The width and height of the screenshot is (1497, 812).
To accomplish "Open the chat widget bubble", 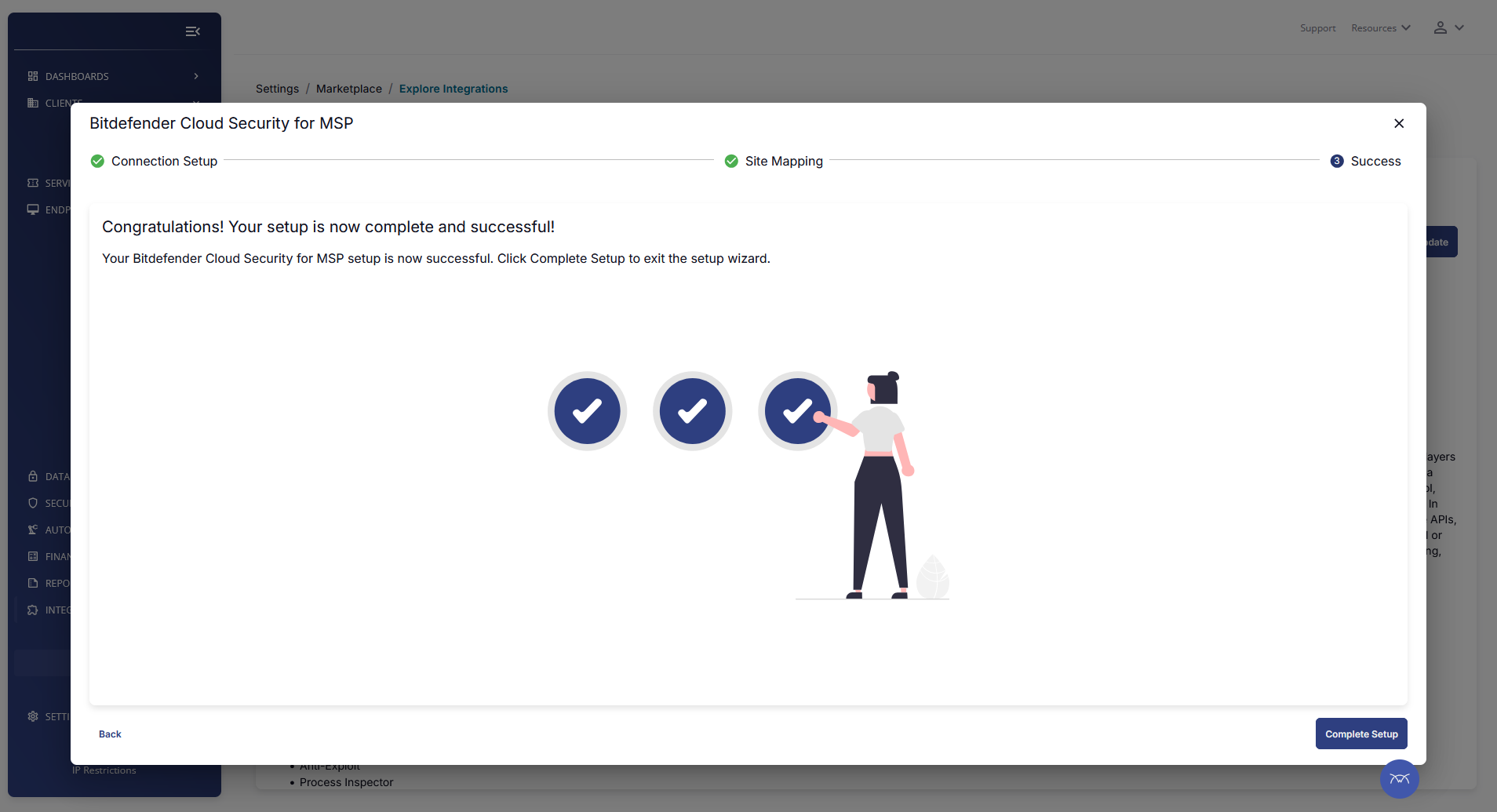I will [1399, 778].
